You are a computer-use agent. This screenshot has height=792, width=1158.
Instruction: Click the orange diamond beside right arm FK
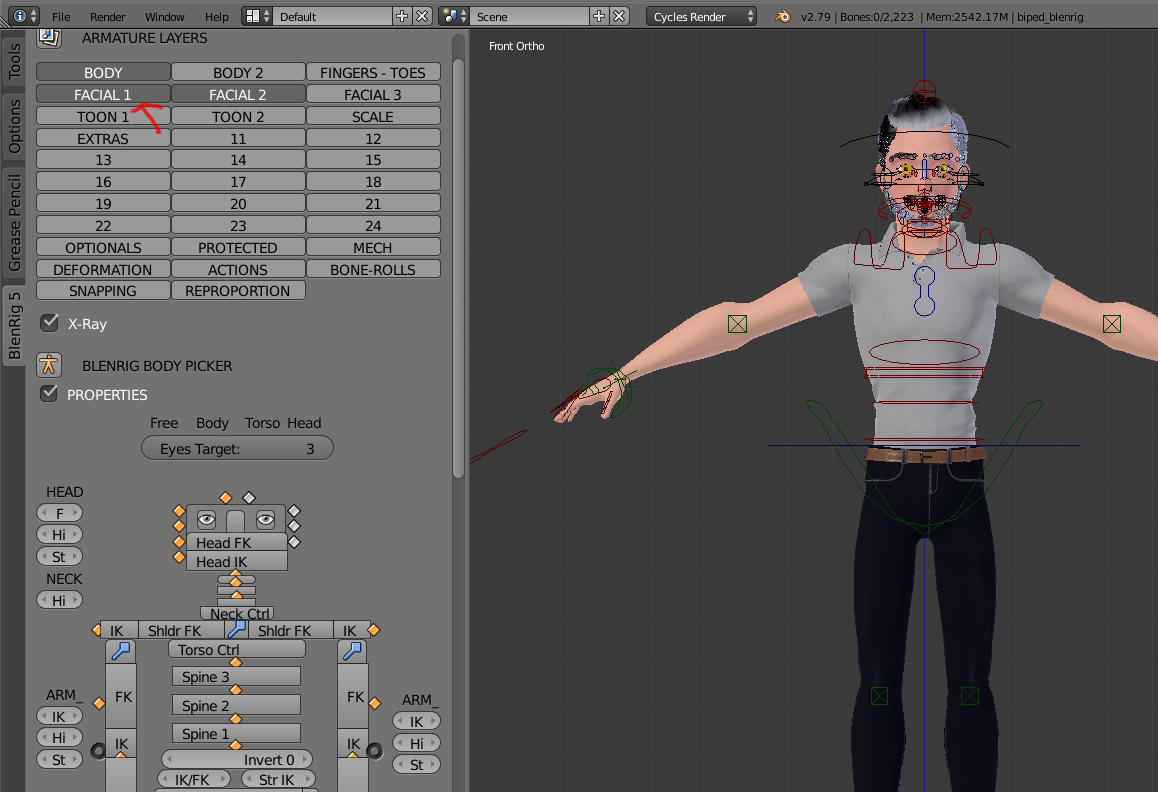click(374, 703)
